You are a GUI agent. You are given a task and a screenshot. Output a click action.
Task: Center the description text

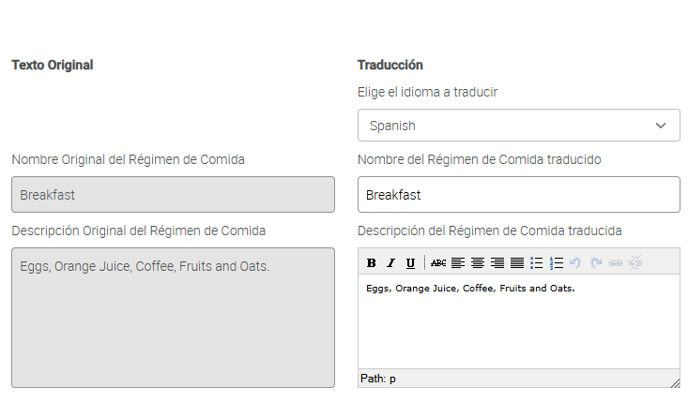pyautogui.click(x=477, y=263)
